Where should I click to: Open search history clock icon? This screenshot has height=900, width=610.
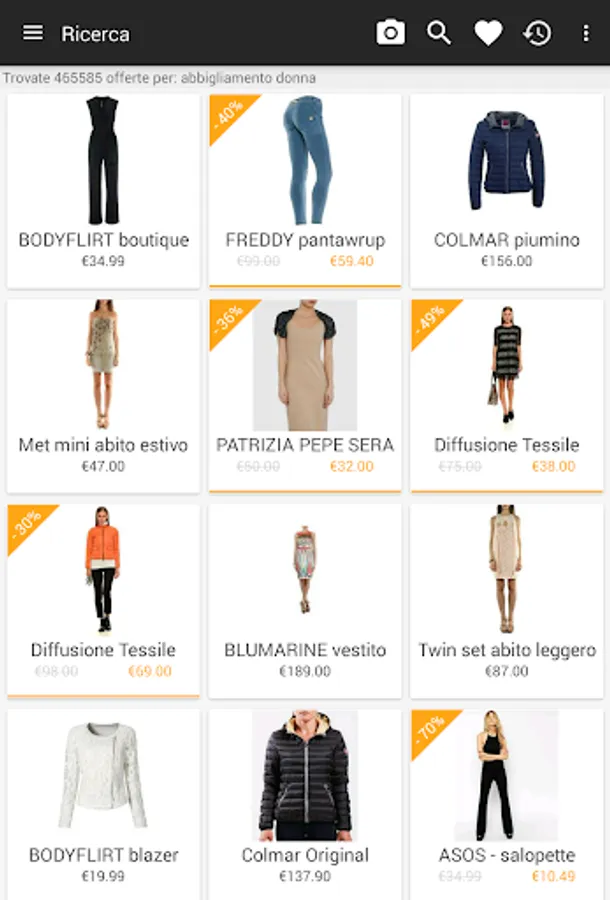[537, 33]
